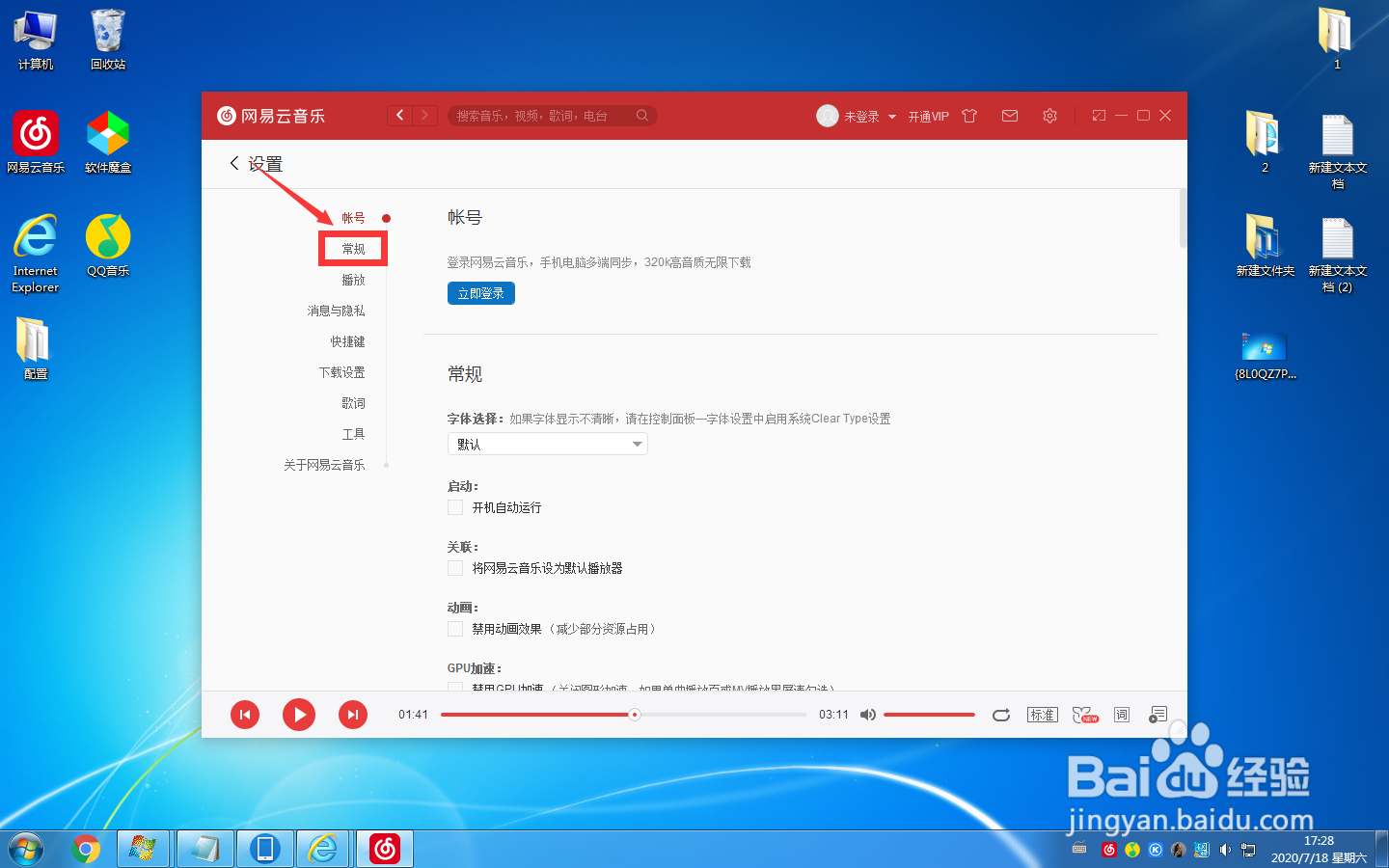This screenshot has height=868, width=1389.
Task: Open the messages envelope icon
Action: 1010,116
